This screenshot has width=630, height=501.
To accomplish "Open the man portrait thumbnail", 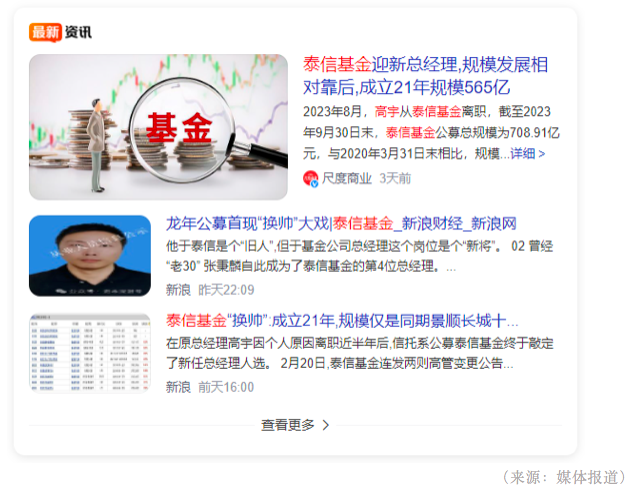I will [90, 256].
